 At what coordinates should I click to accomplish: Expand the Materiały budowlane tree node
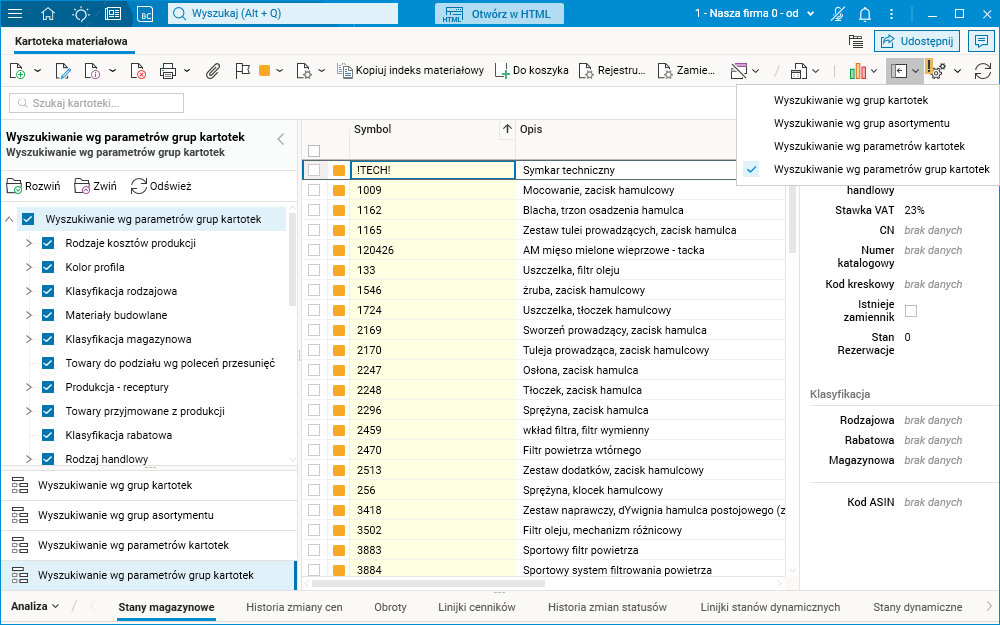[x=28, y=315]
